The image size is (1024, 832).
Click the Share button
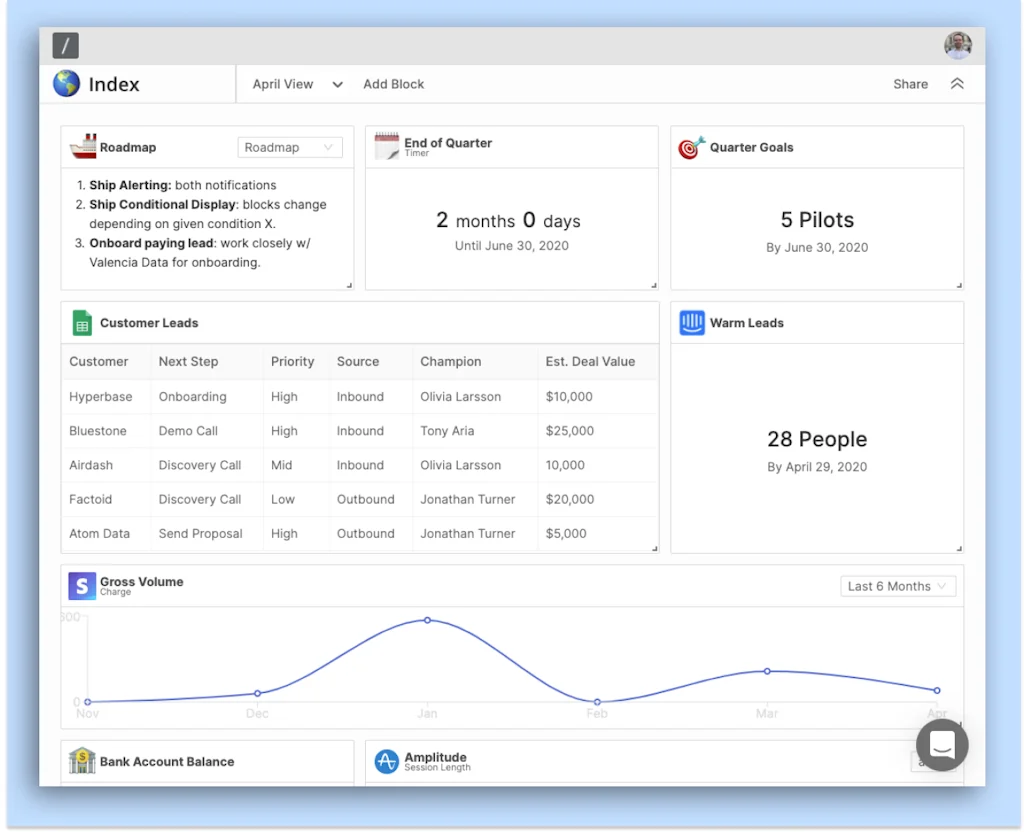(x=910, y=84)
